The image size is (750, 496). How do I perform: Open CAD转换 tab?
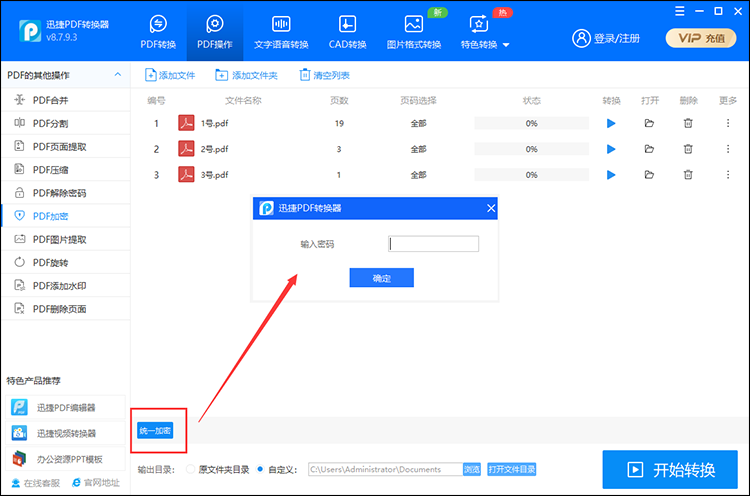[x=347, y=33]
